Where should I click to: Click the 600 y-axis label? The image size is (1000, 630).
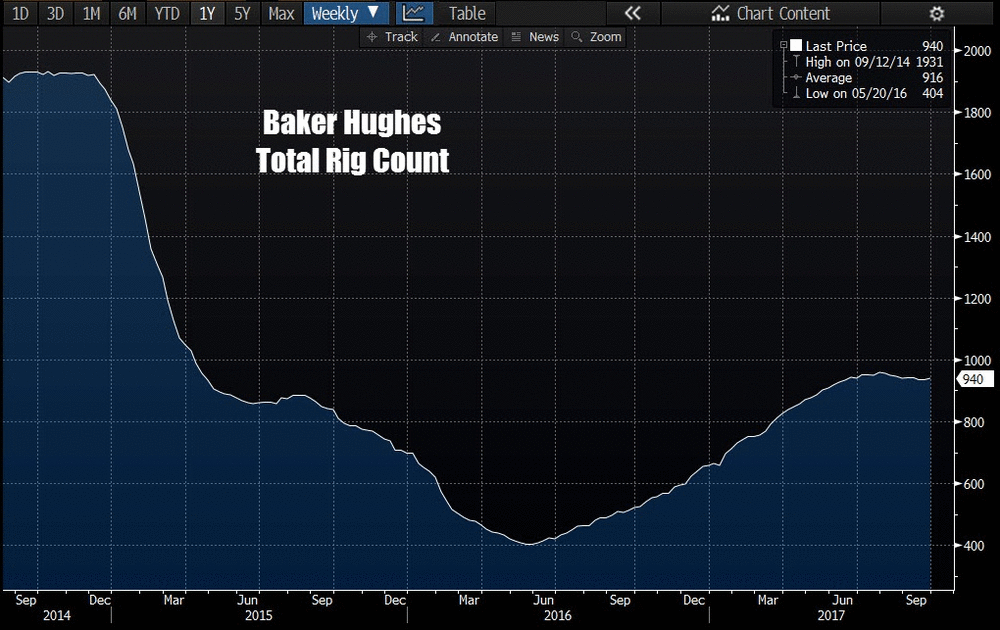(973, 484)
